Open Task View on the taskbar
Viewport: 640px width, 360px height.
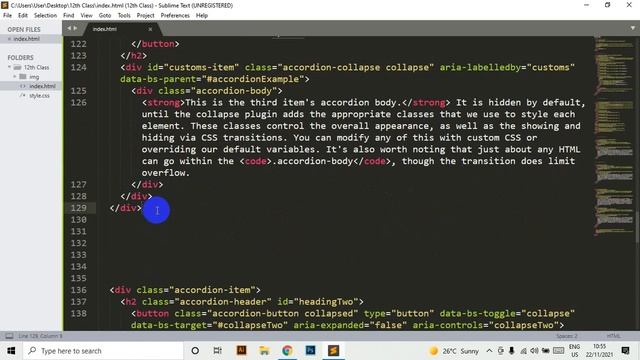point(218,351)
